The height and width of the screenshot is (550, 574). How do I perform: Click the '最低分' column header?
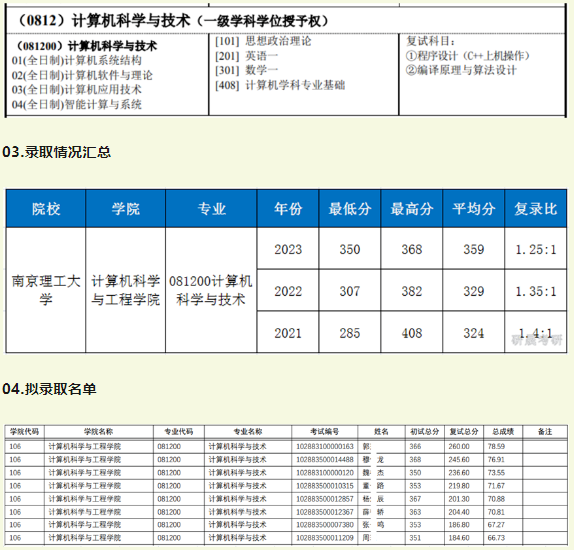[350, 209]
